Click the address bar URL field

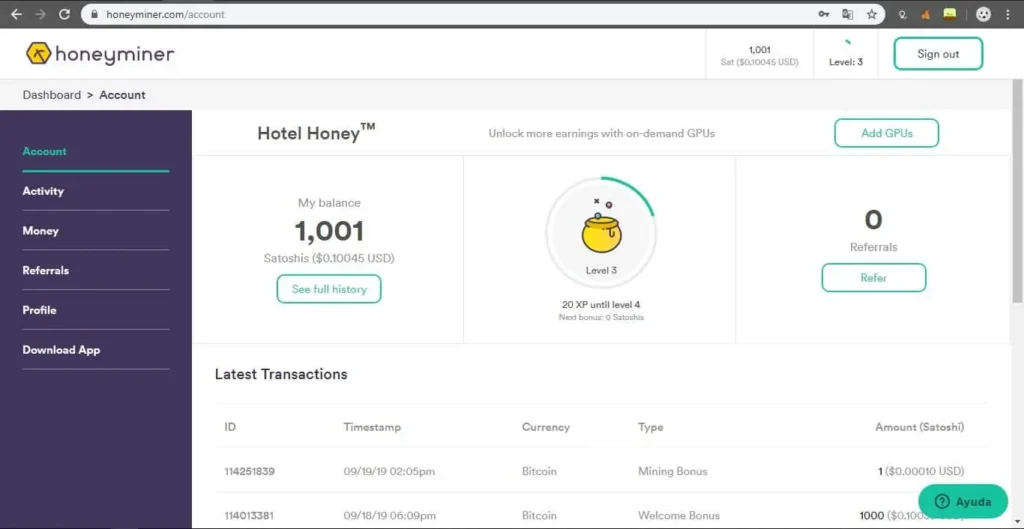[x=457, y=14]
